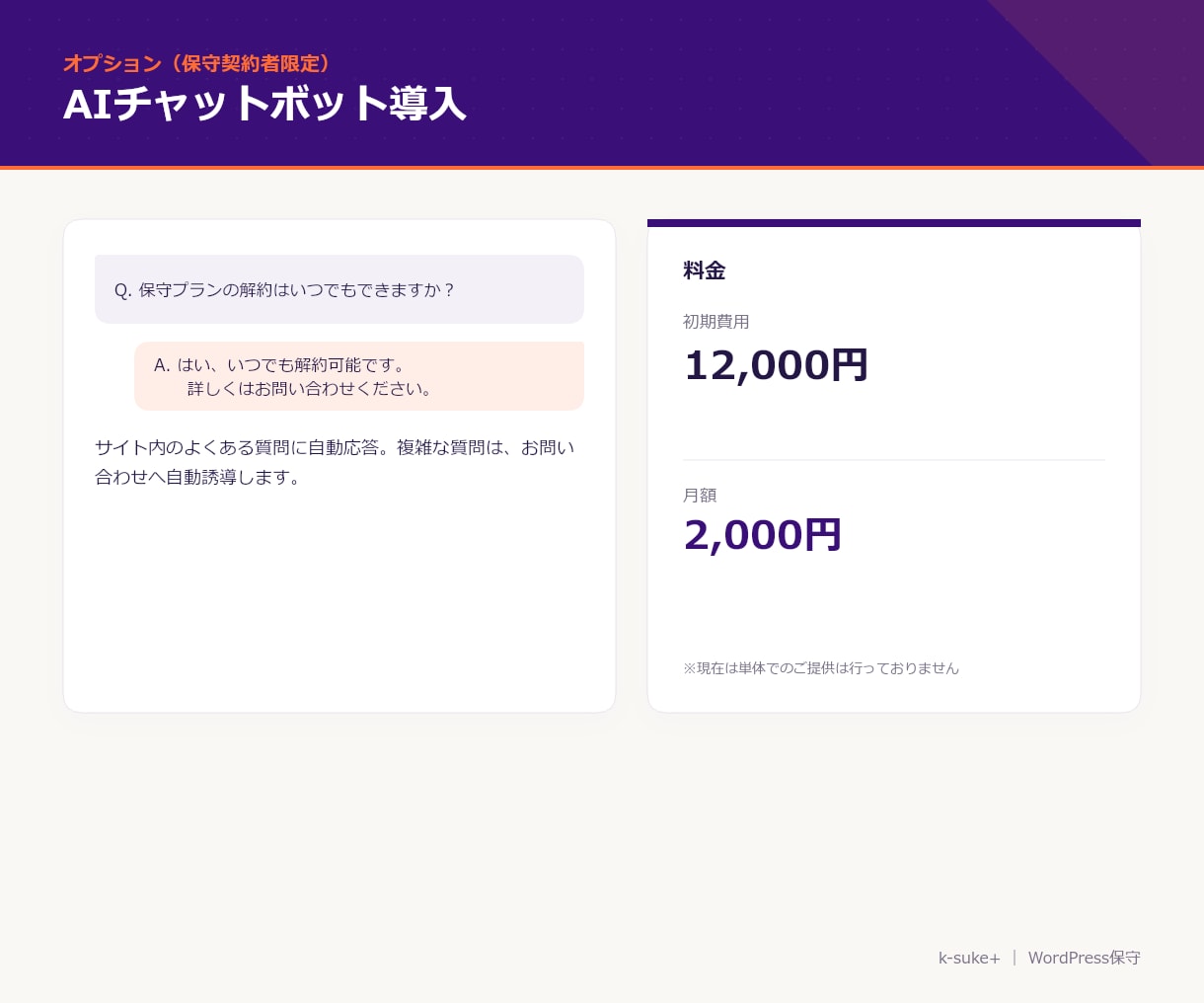The image size is (1204, 1003).
Task: Click the '初期費用' label
Action: [716, 322]
